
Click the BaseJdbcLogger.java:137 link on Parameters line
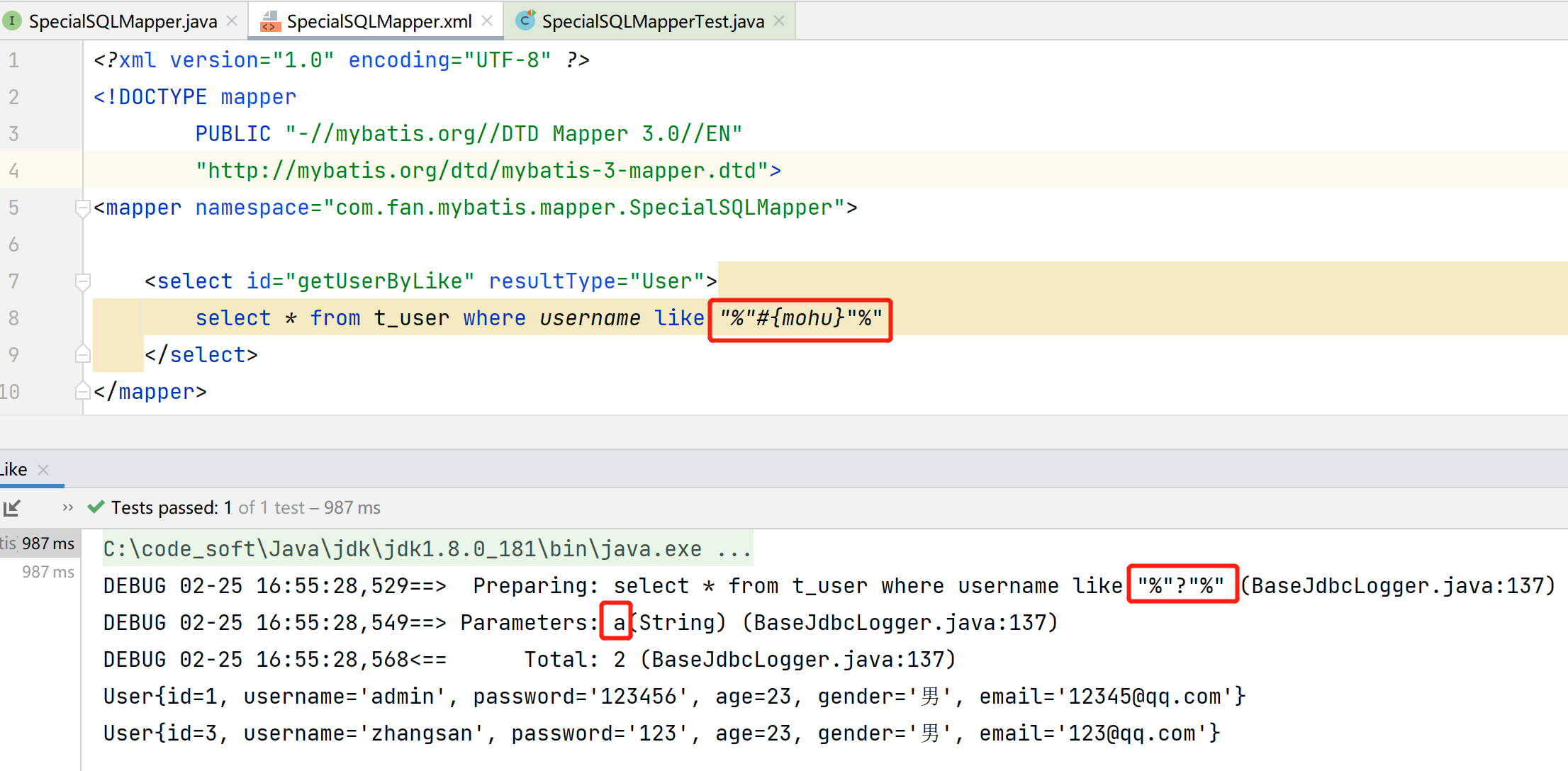pos(899,623)
